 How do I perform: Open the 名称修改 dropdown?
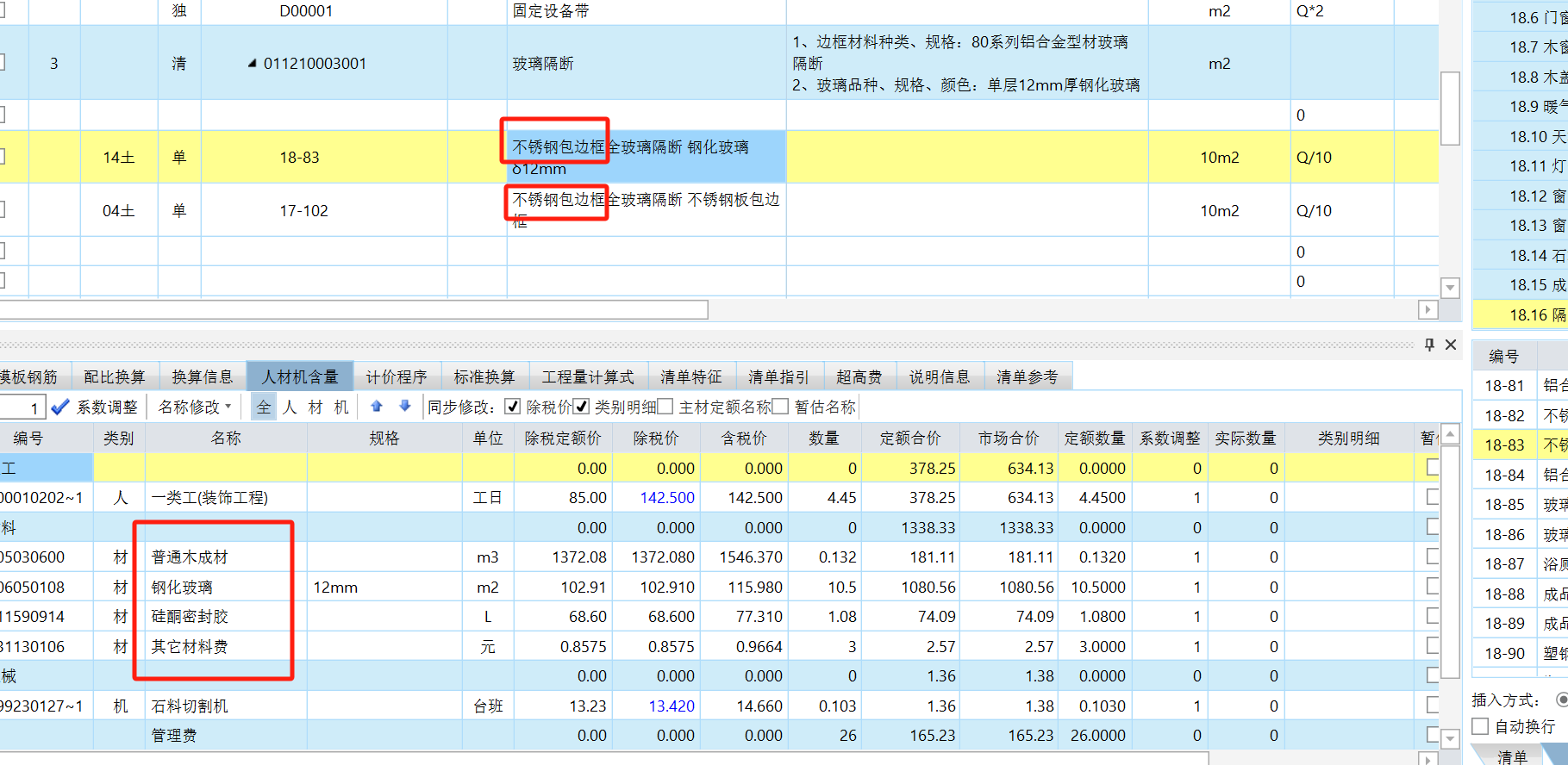(195, 407)
